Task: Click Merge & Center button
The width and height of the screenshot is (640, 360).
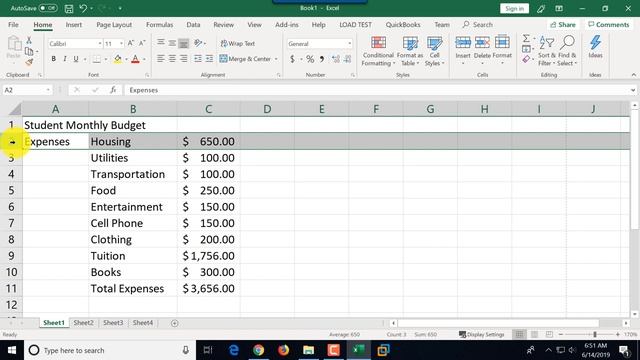Action: pyautogui.click(x=245, y=59)
